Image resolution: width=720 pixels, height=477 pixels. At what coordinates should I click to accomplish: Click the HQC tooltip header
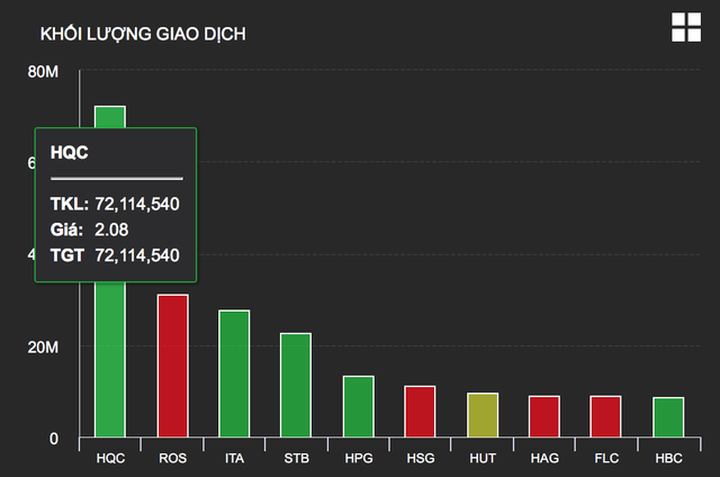(70, 152)
